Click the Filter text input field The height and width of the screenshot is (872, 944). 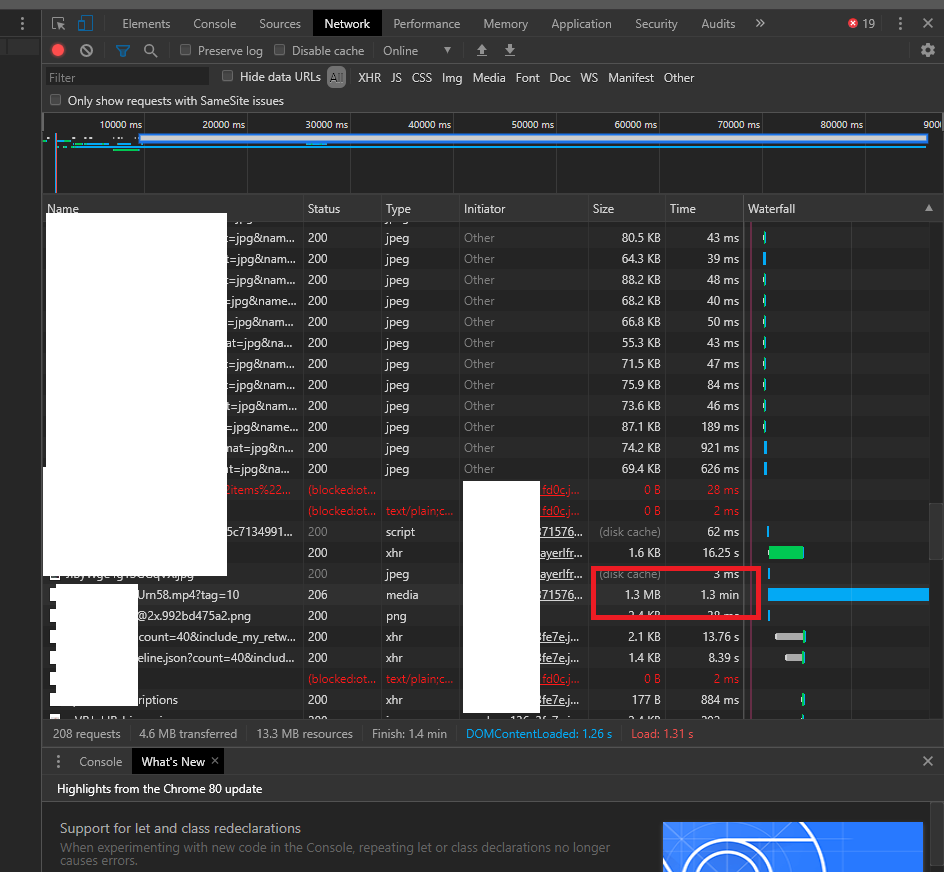[x=127, y=77]
